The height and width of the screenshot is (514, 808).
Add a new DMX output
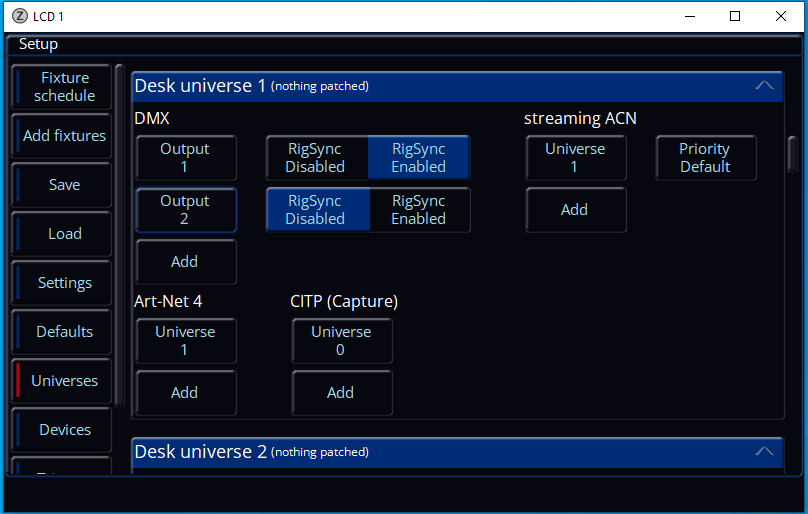[185, 262]
